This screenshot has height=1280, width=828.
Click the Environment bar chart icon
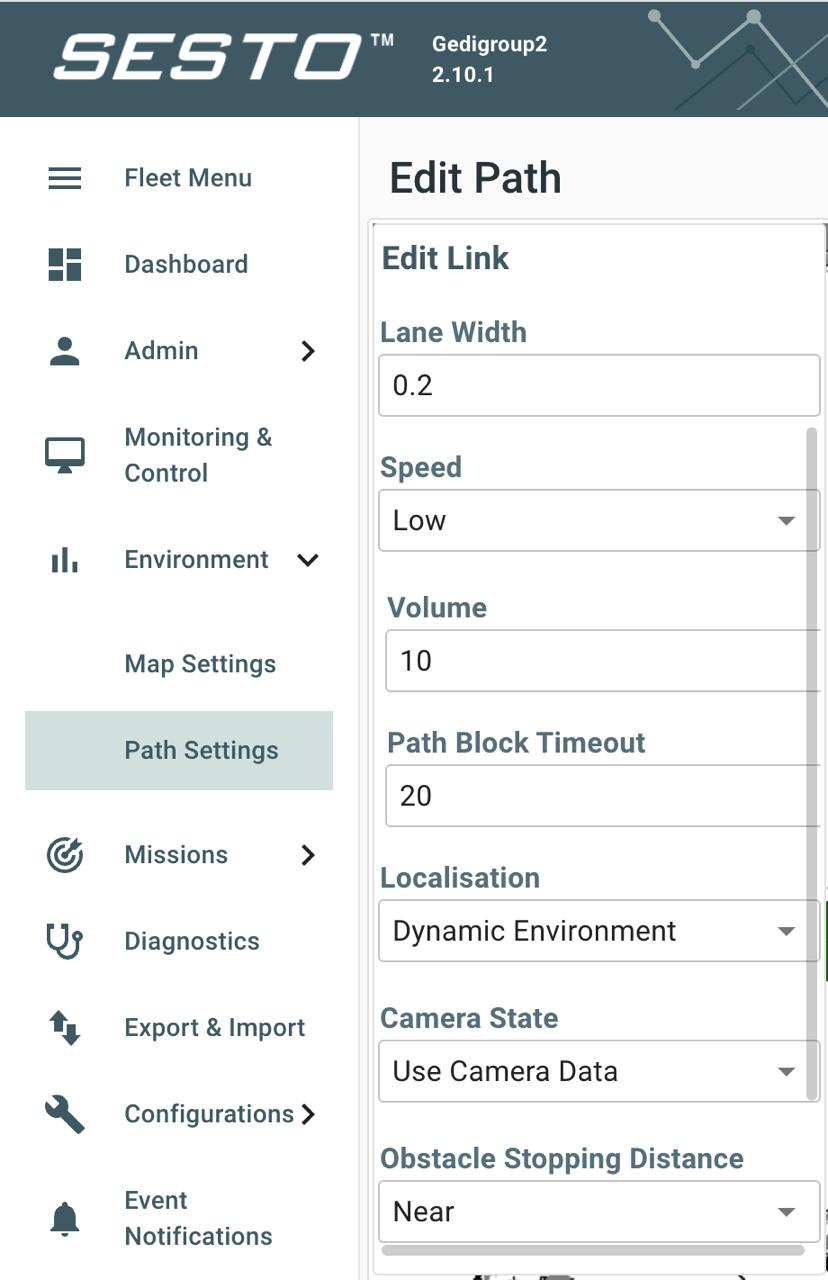[x=65, y=560]
